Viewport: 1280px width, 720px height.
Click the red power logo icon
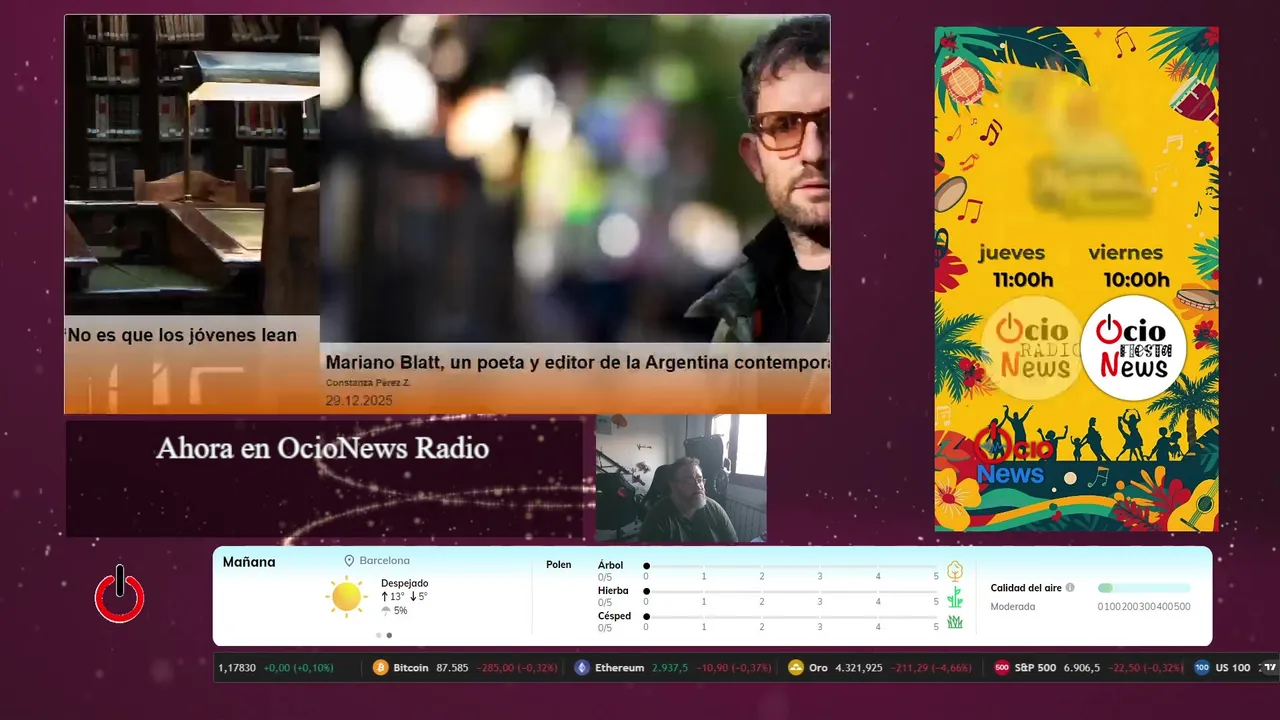[x=120, y=594]
